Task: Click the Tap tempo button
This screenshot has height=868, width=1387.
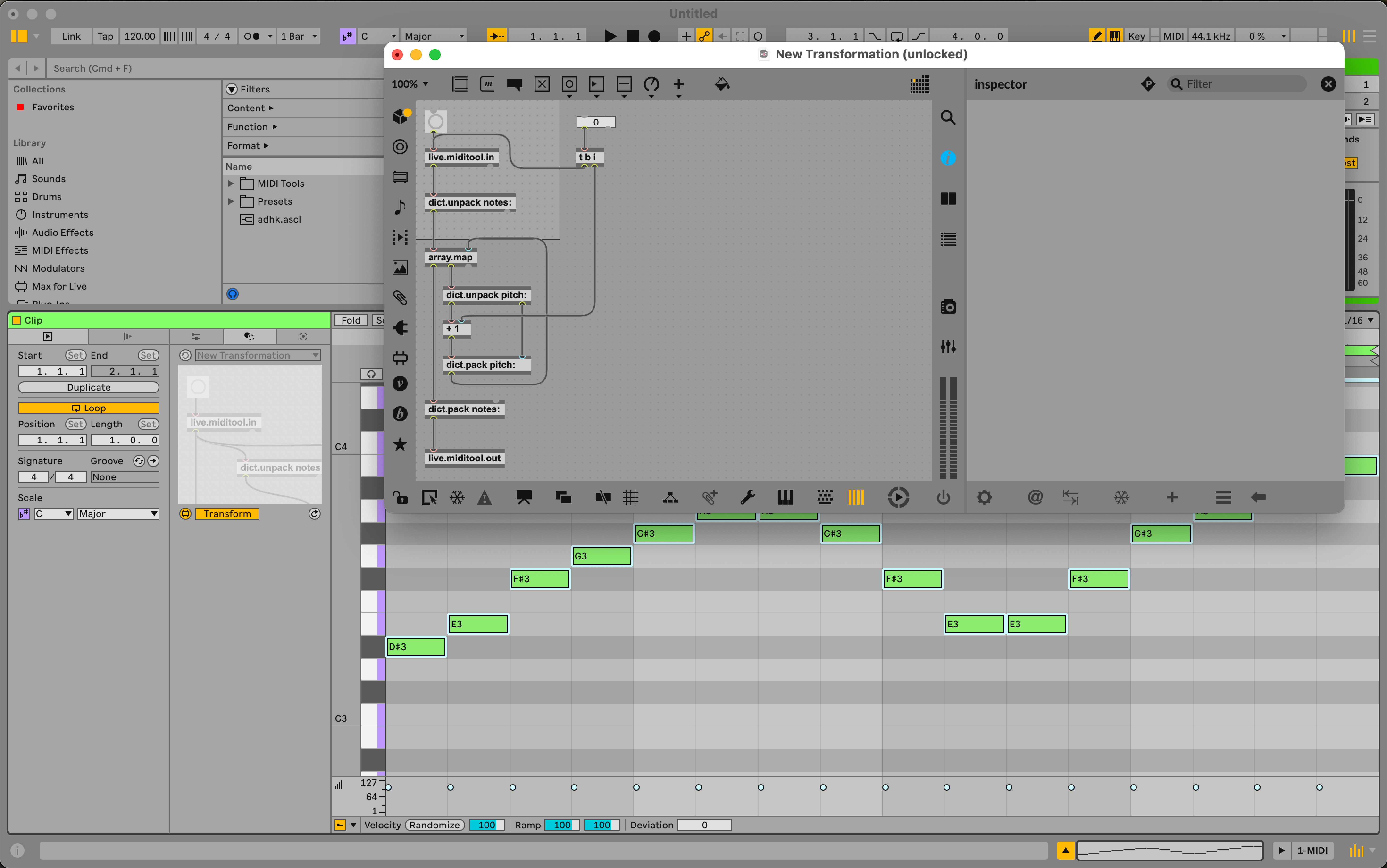Action: [105, 36]
